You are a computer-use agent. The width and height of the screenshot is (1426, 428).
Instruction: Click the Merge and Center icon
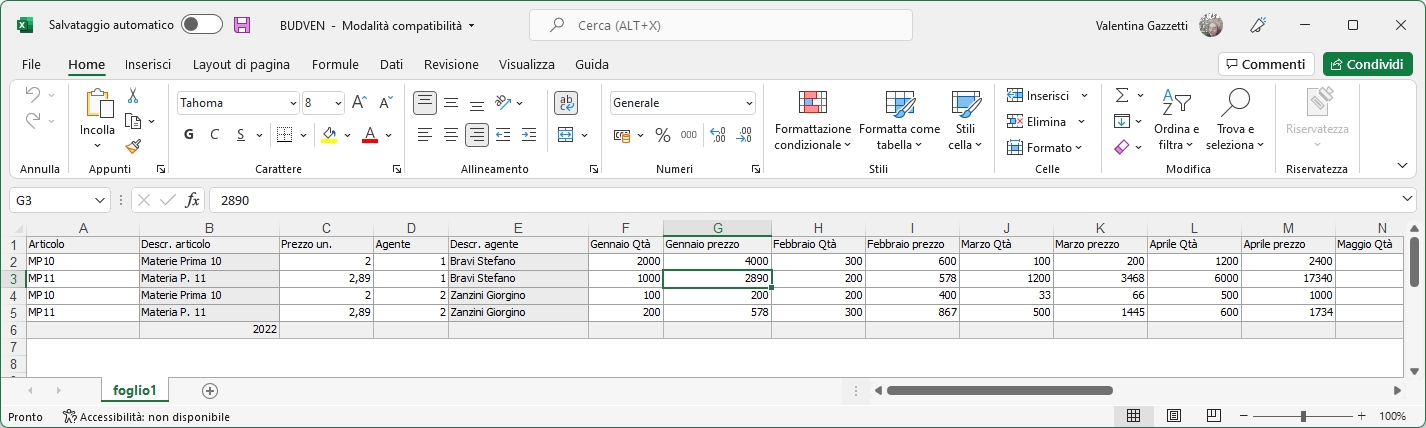tap(565, 134)
